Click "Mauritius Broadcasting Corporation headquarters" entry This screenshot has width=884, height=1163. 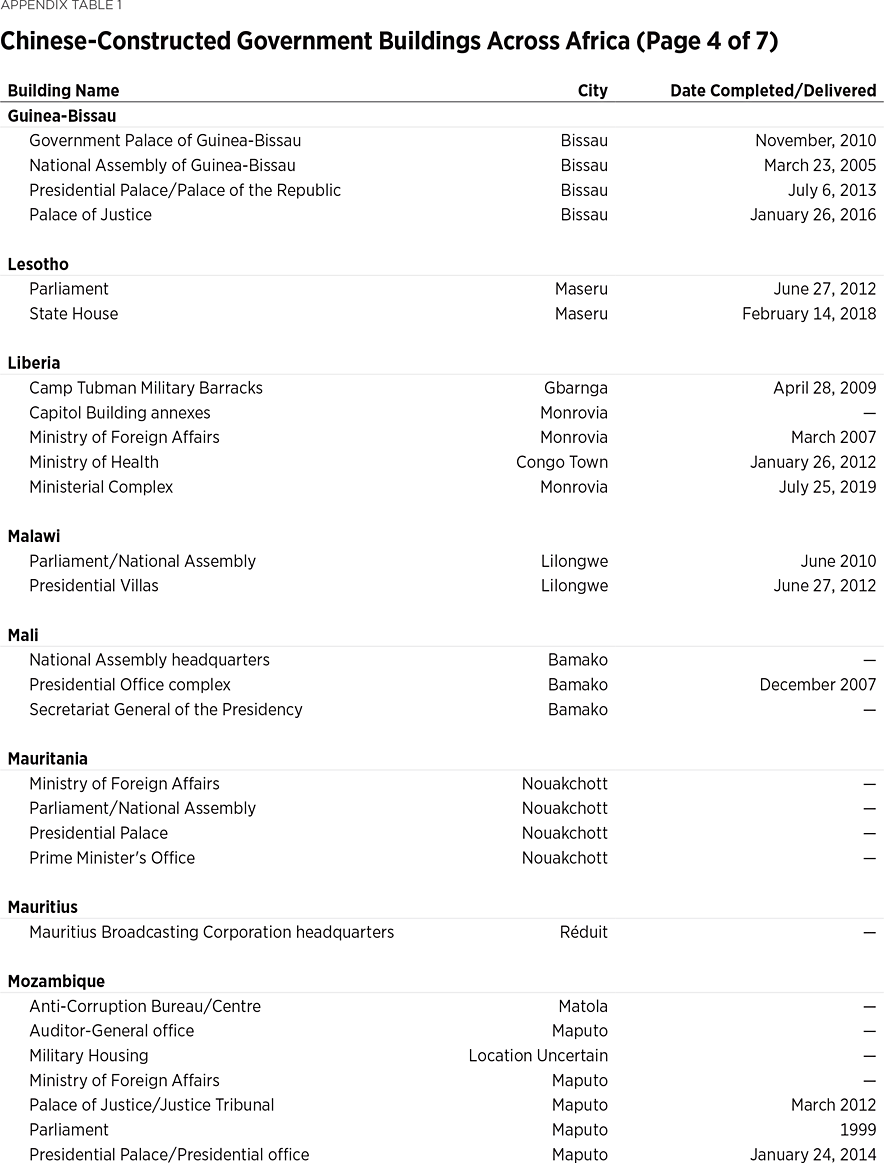[x=211, y=932]
